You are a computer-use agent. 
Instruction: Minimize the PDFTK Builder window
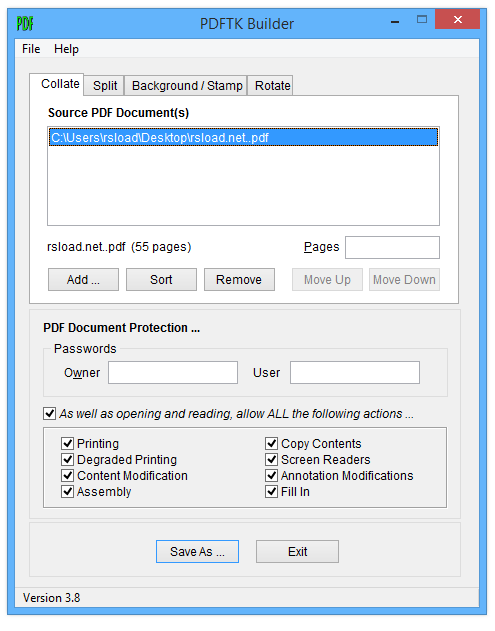(x=395, y=20)
